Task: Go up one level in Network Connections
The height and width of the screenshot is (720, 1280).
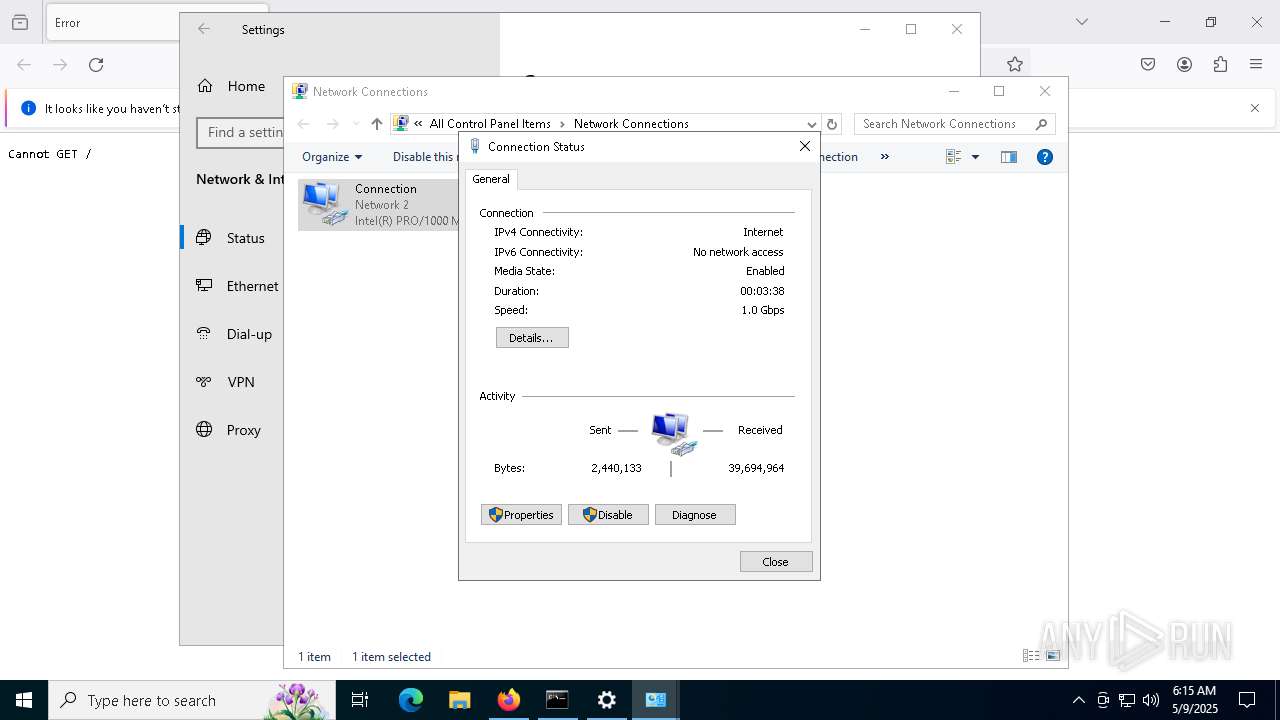Action: pos(376,124)
